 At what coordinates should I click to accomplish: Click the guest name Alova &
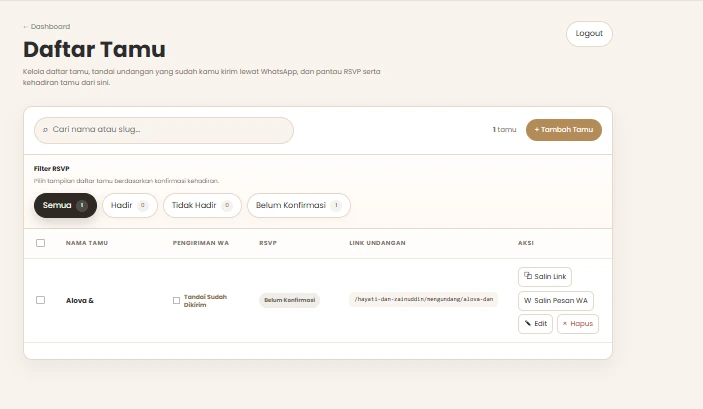80,300
